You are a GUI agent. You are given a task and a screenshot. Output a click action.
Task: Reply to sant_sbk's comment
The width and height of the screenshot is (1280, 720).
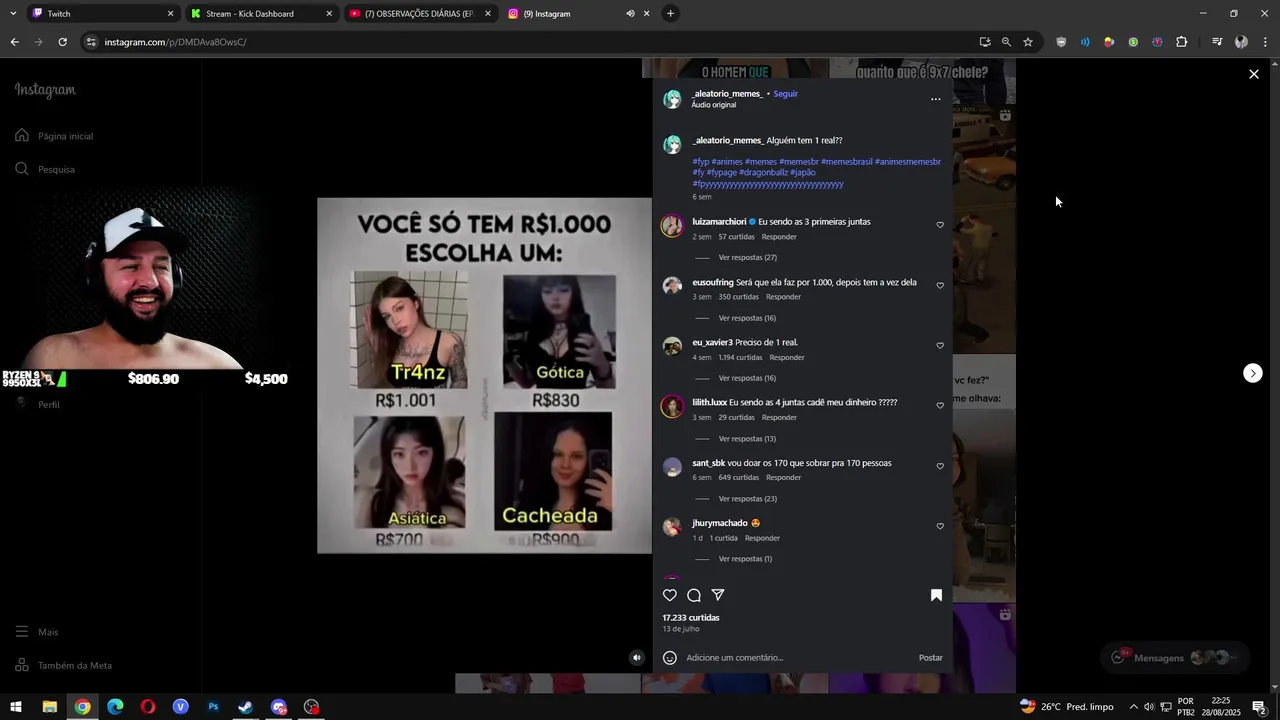pos(783,478)
